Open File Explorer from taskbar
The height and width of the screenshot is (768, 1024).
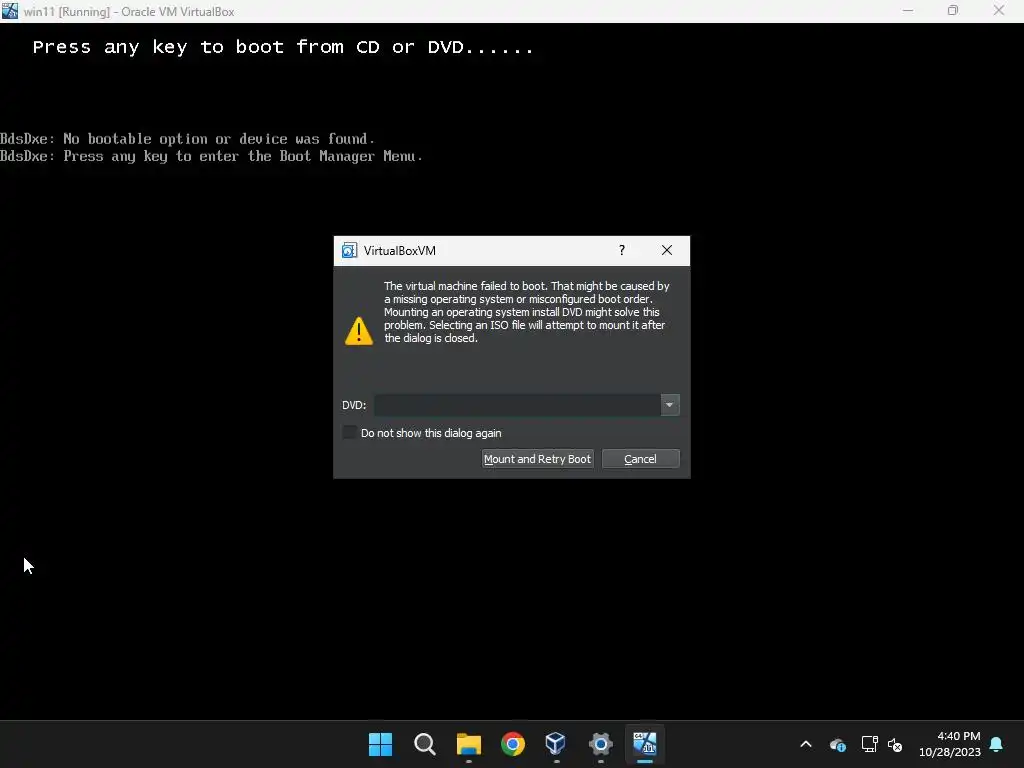click(x=468, y=744)
